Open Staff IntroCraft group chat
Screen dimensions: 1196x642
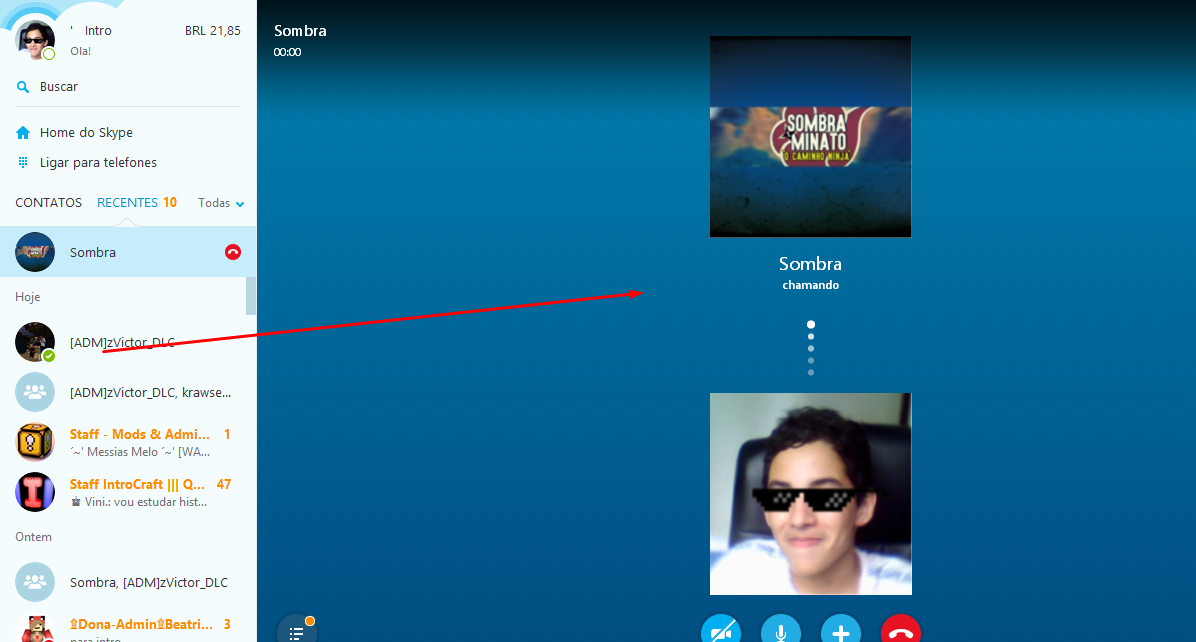coord(128,492)
